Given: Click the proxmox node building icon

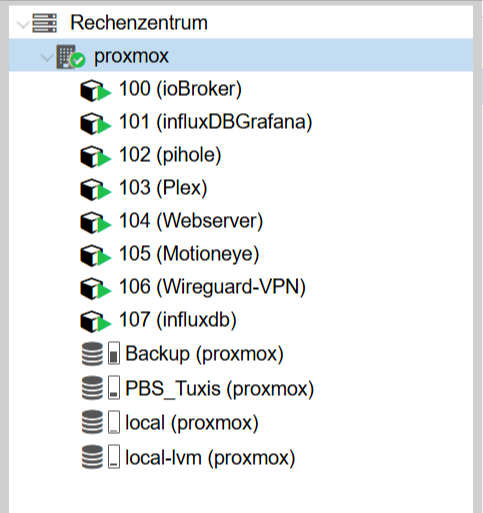Looking at the screenshot, I should 71,57.
